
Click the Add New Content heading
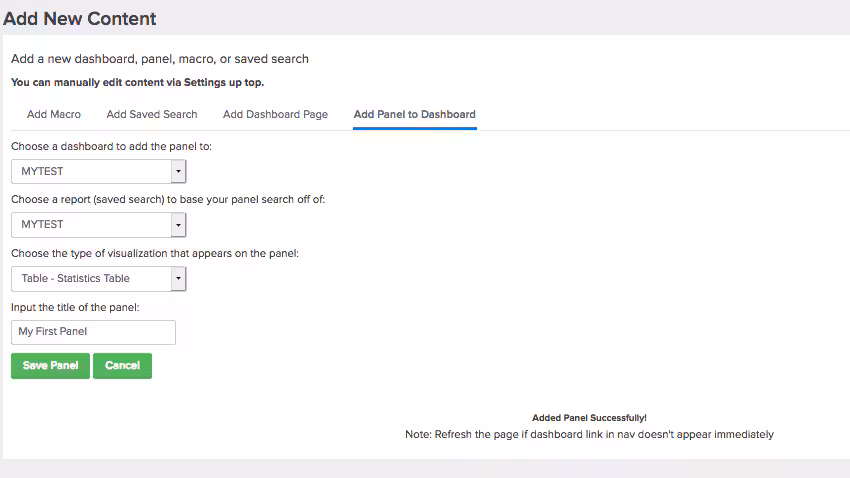[x=80, y=18]
